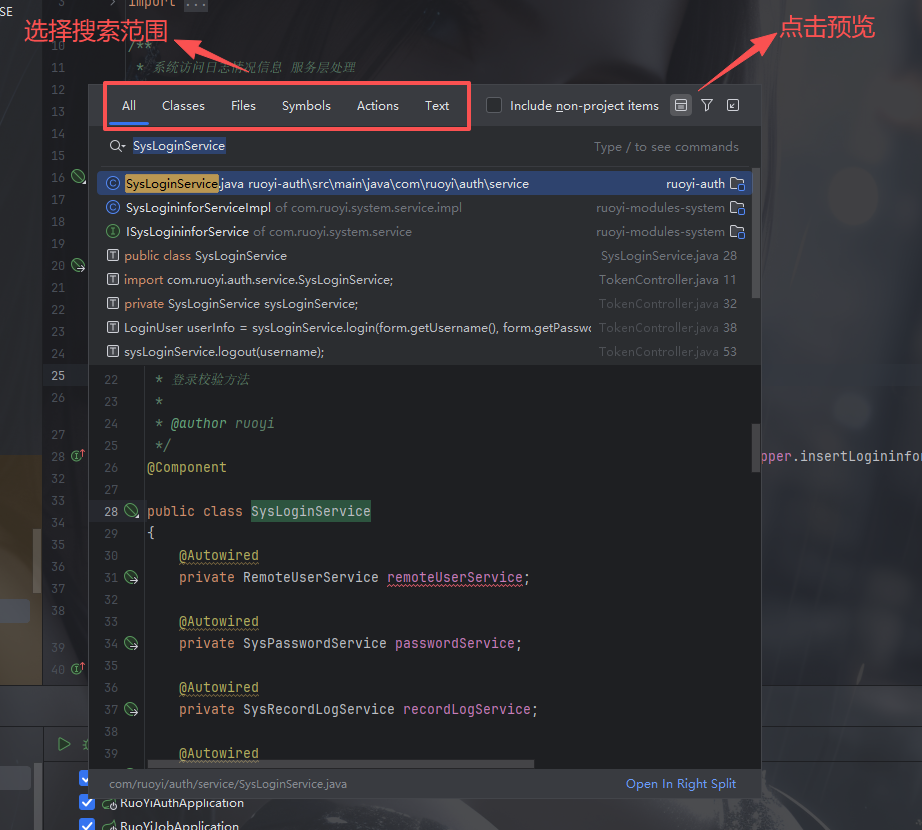Uncheck the RuoYiAuthApplication checkbox

pos(87,802)
